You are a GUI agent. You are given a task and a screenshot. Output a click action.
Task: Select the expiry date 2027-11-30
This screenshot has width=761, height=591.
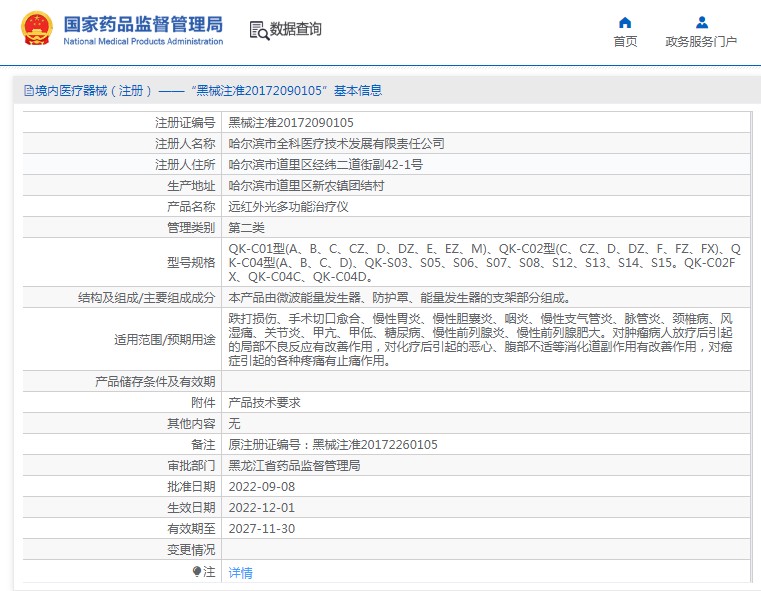tap(262, 529)
